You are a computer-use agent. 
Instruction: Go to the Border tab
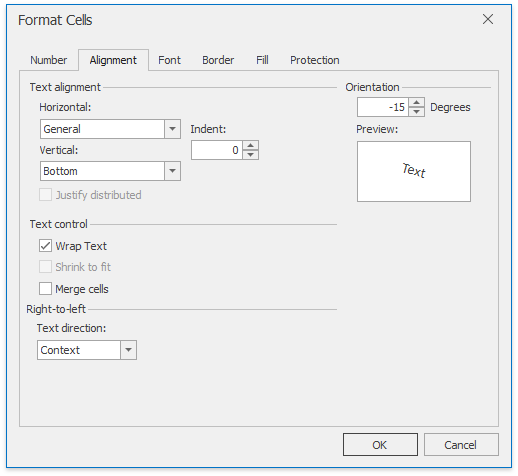pyautogui.click(x=218, y=60)
